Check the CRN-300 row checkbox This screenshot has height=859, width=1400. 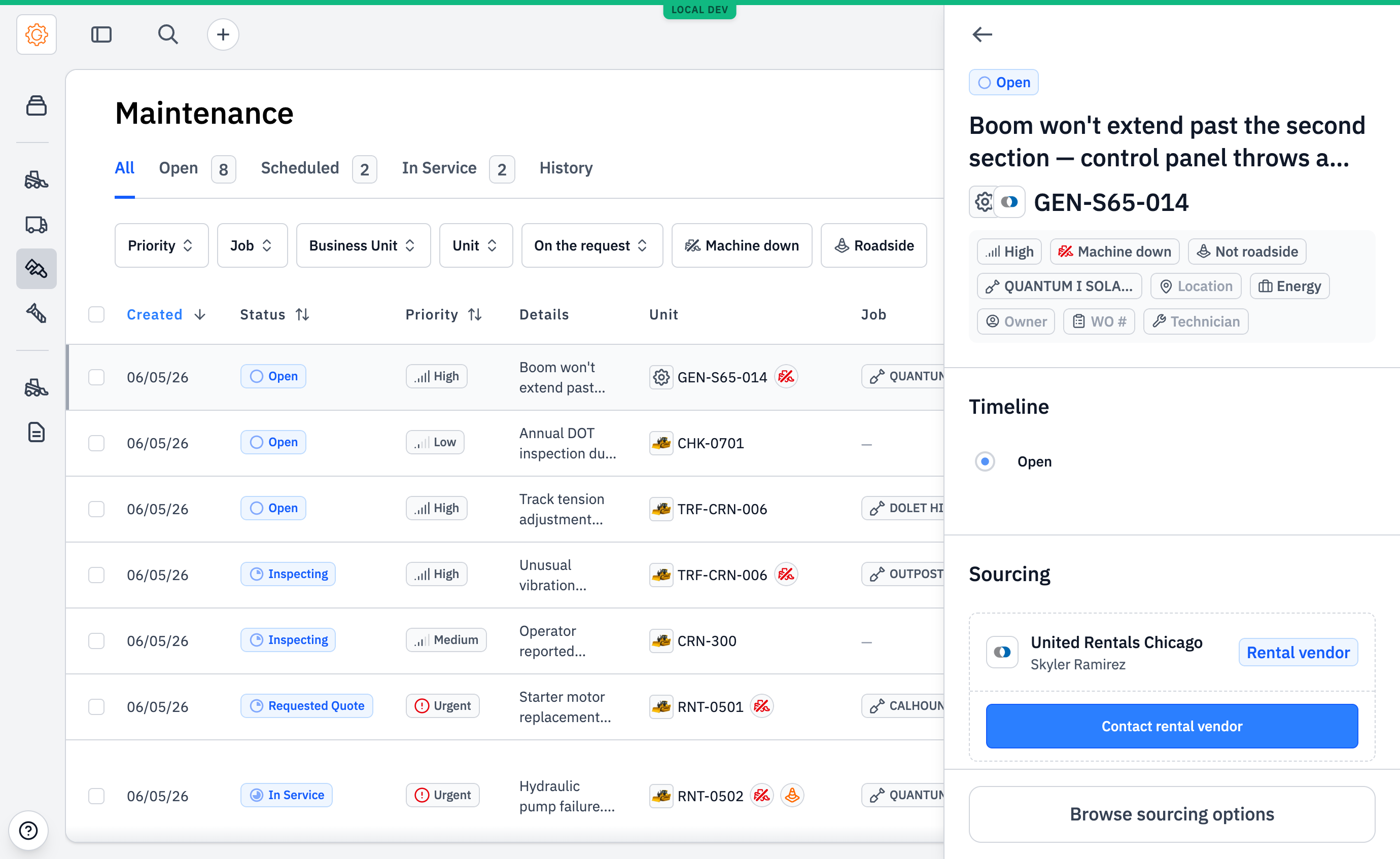coord(96,641)
